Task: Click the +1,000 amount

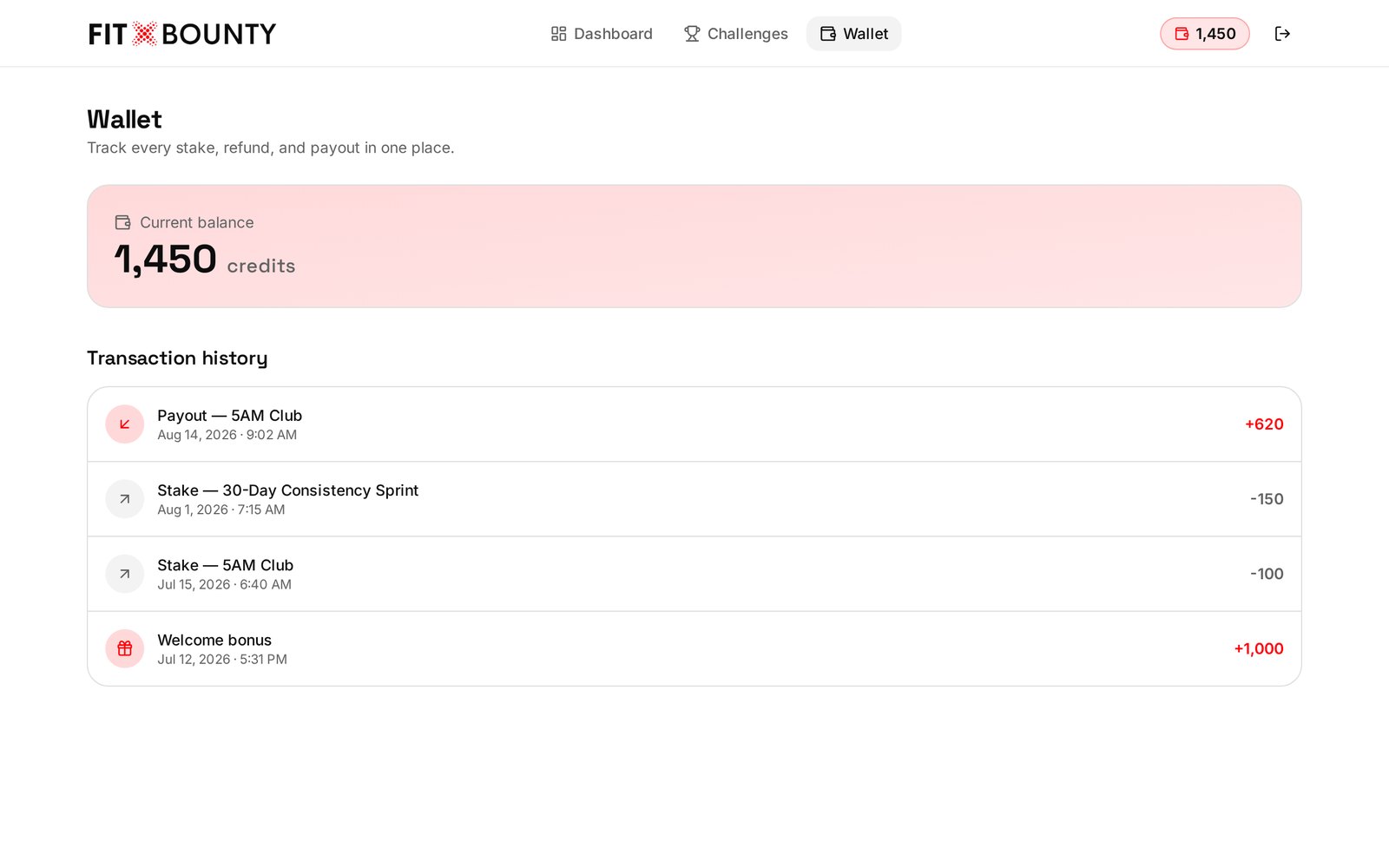Action: coord(1259,648)
